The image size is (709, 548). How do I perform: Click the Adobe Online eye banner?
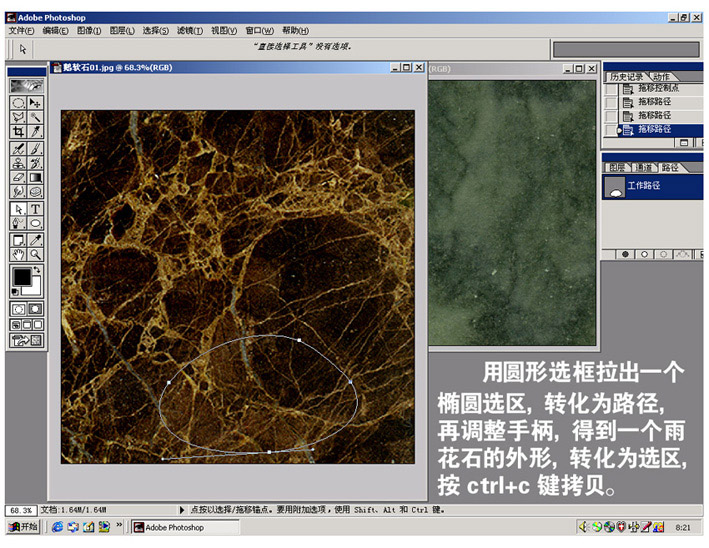pyautogui.click(x=27, y=86)
